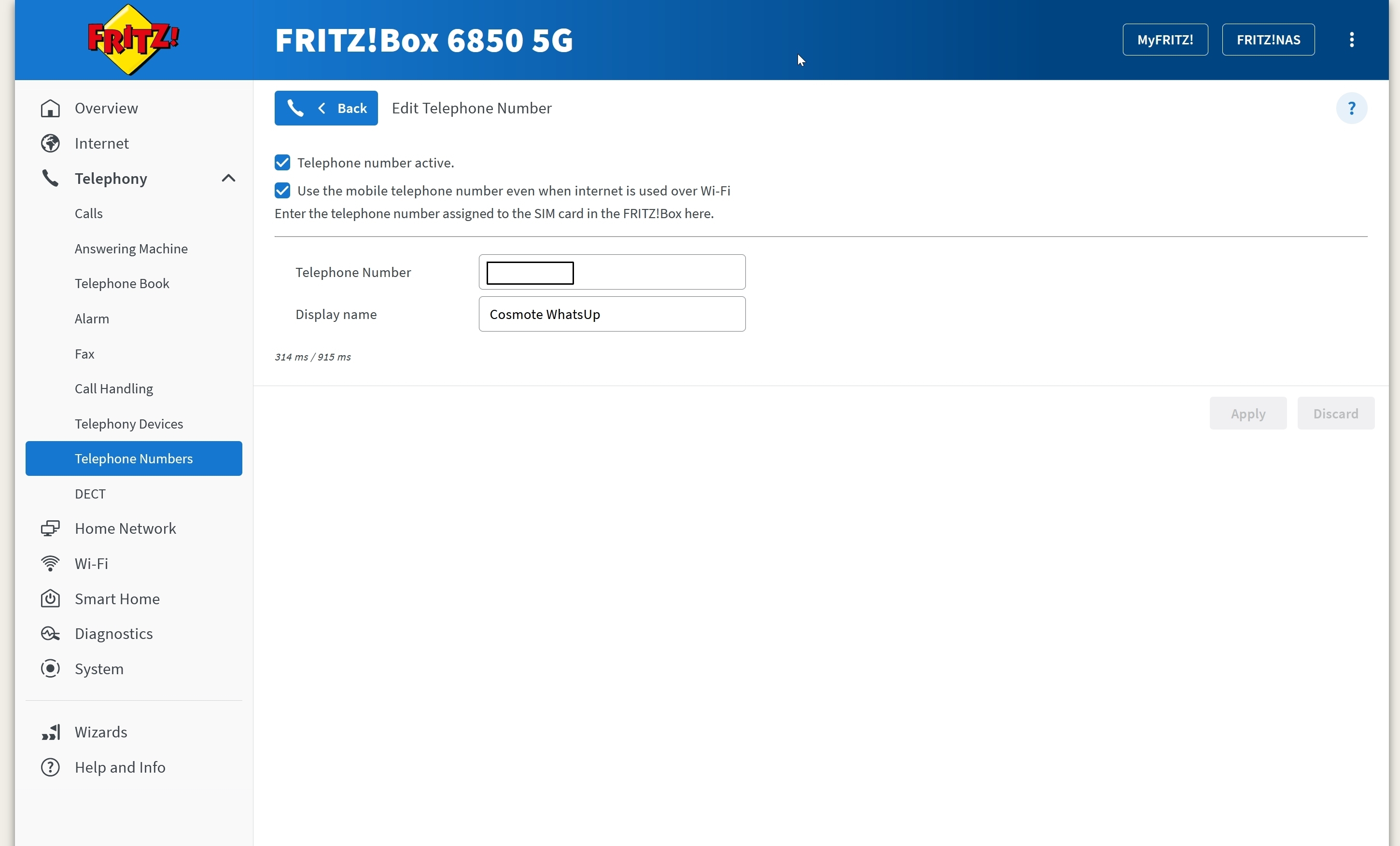The height and width of the screenshot is (846, 1400).
Task: Click the System gear icon
Action: [x=51, y=669]
